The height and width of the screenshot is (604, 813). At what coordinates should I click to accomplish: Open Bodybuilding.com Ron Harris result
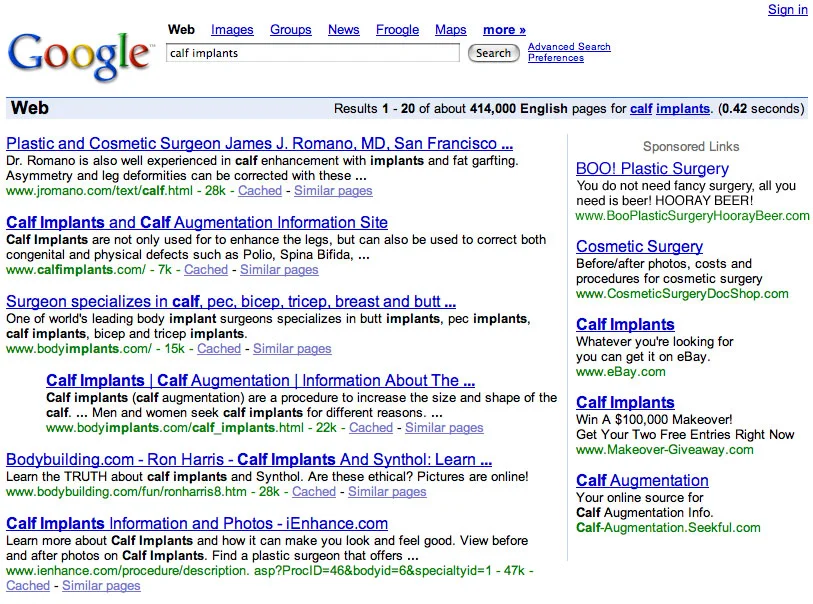pos(249,459)
